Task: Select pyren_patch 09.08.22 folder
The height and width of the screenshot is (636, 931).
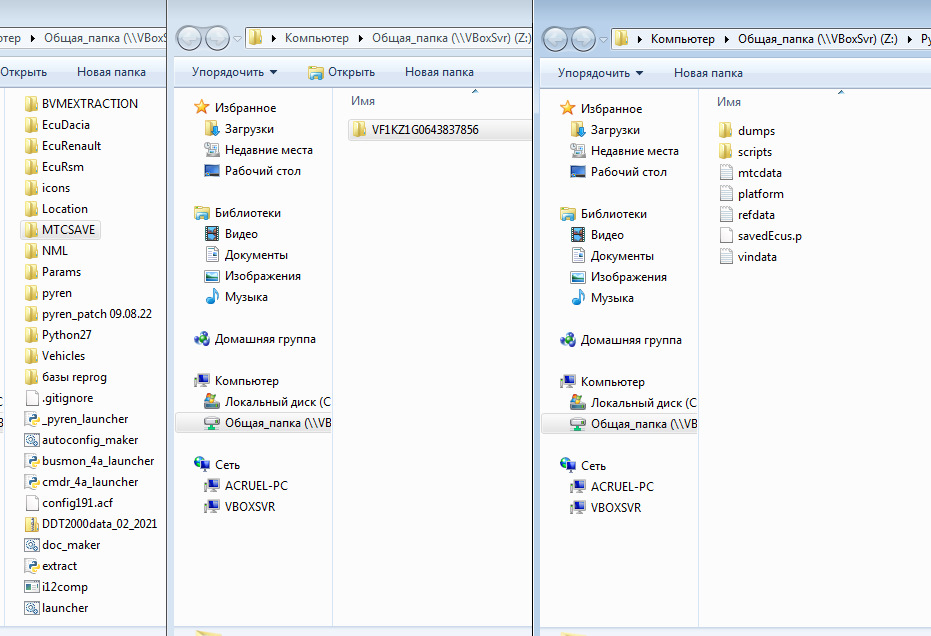Action: coord(88,314)
